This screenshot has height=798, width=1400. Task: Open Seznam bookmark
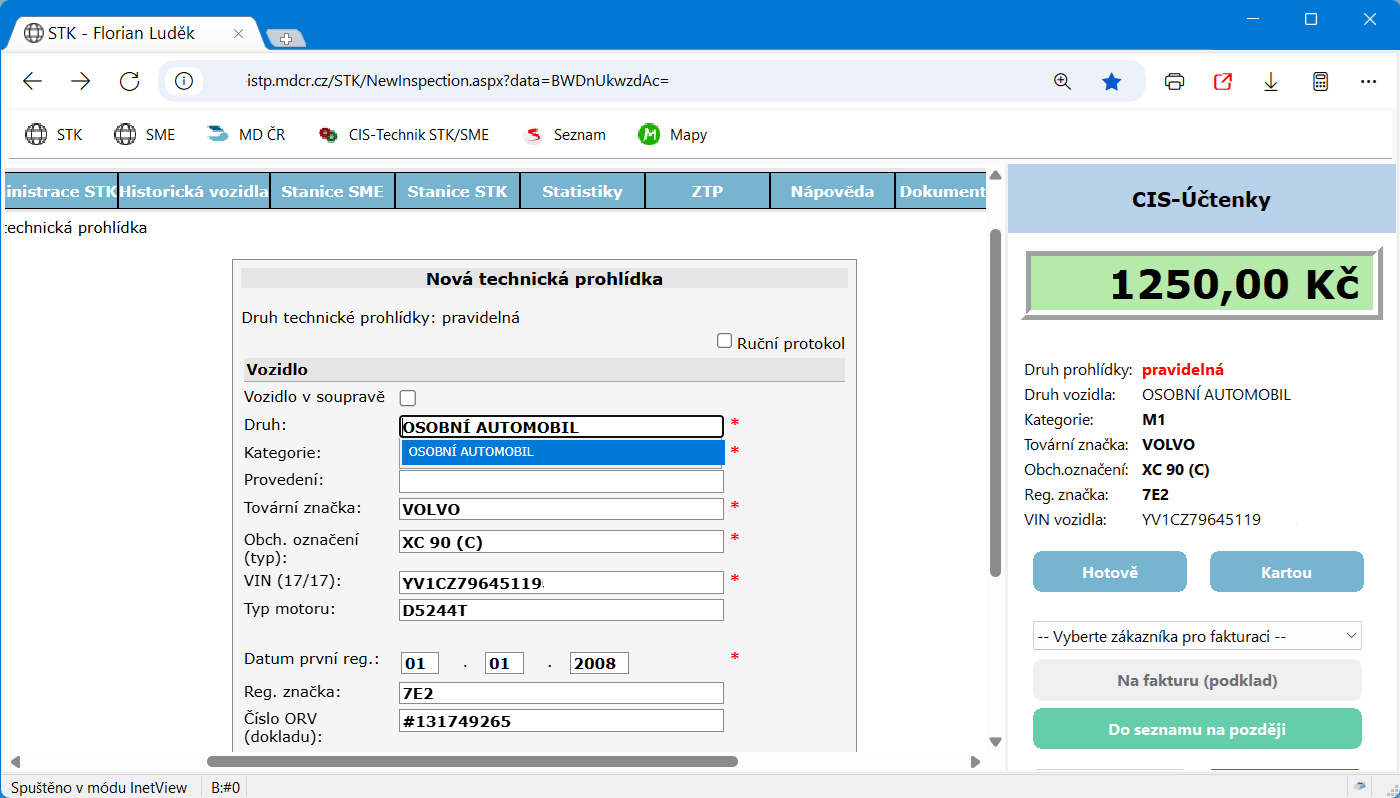pos(565,134)
